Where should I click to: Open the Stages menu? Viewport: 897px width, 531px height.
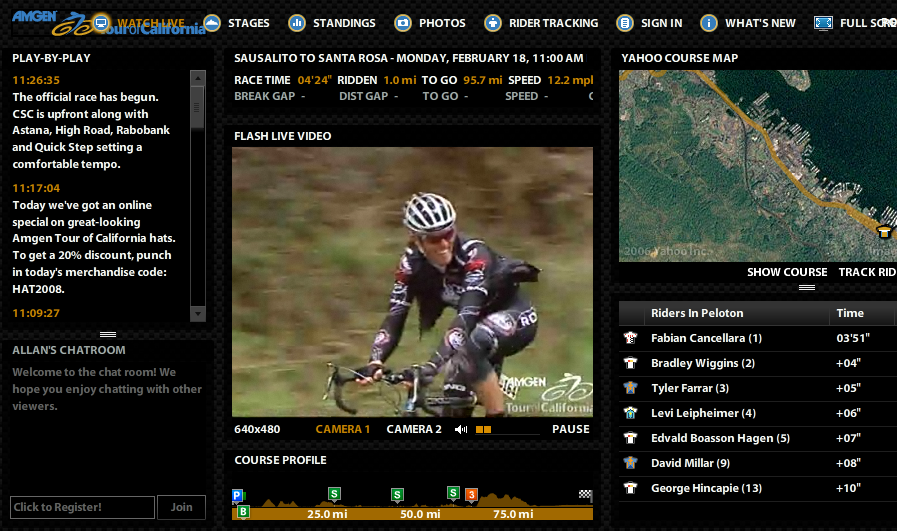[x=248, y=23]
